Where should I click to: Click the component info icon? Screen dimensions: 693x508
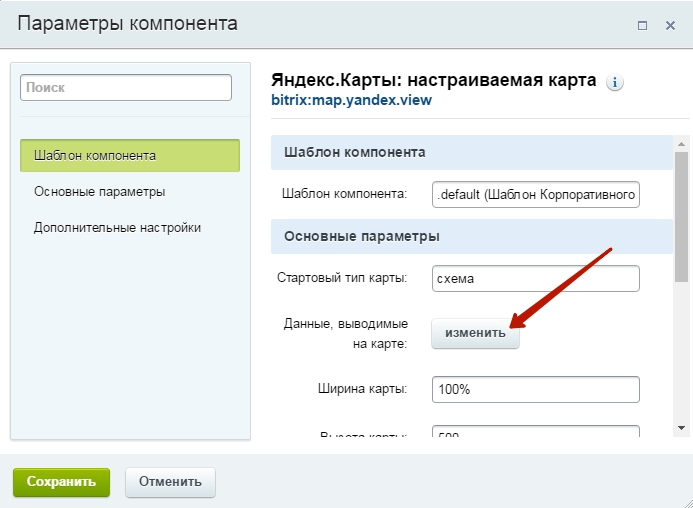[614, 82]
